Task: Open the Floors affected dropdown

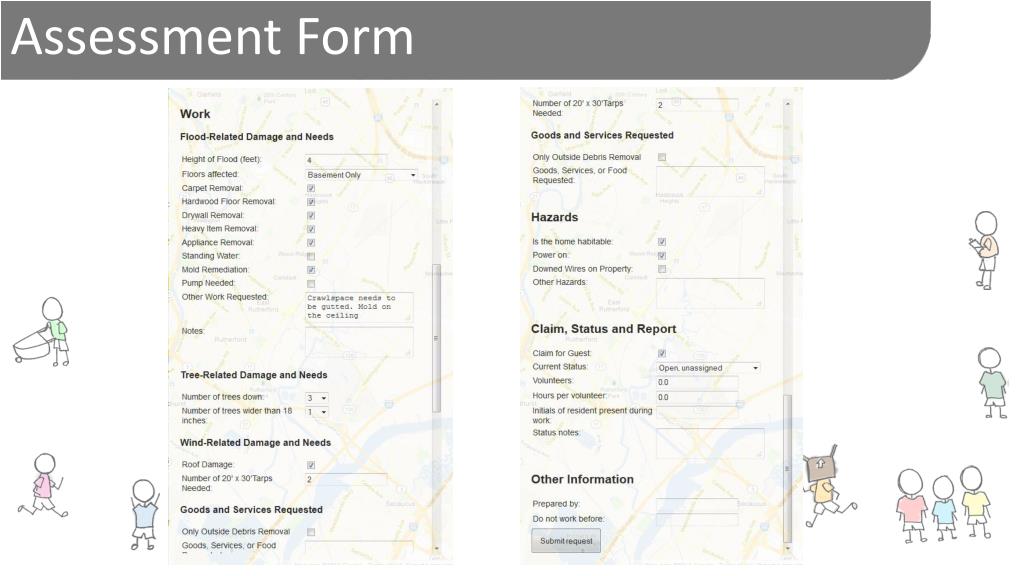Action: coord(361,175)
